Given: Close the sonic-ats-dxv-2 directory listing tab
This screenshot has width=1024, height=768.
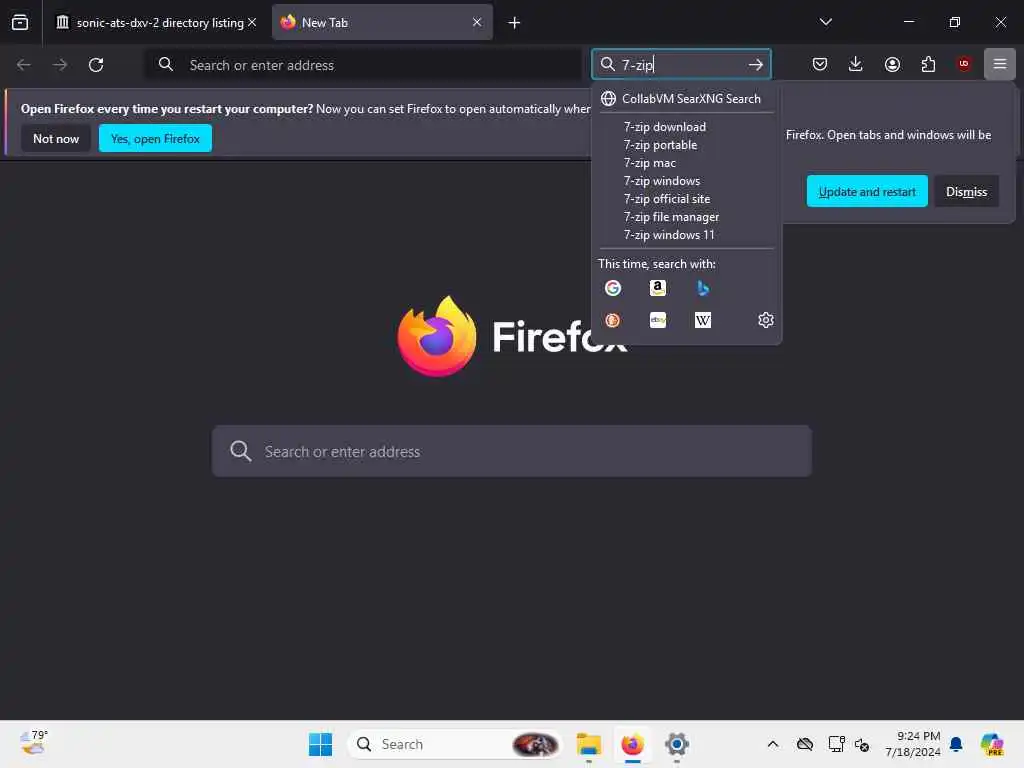Looking at the screenshot, I should click(x=252, y=22).
